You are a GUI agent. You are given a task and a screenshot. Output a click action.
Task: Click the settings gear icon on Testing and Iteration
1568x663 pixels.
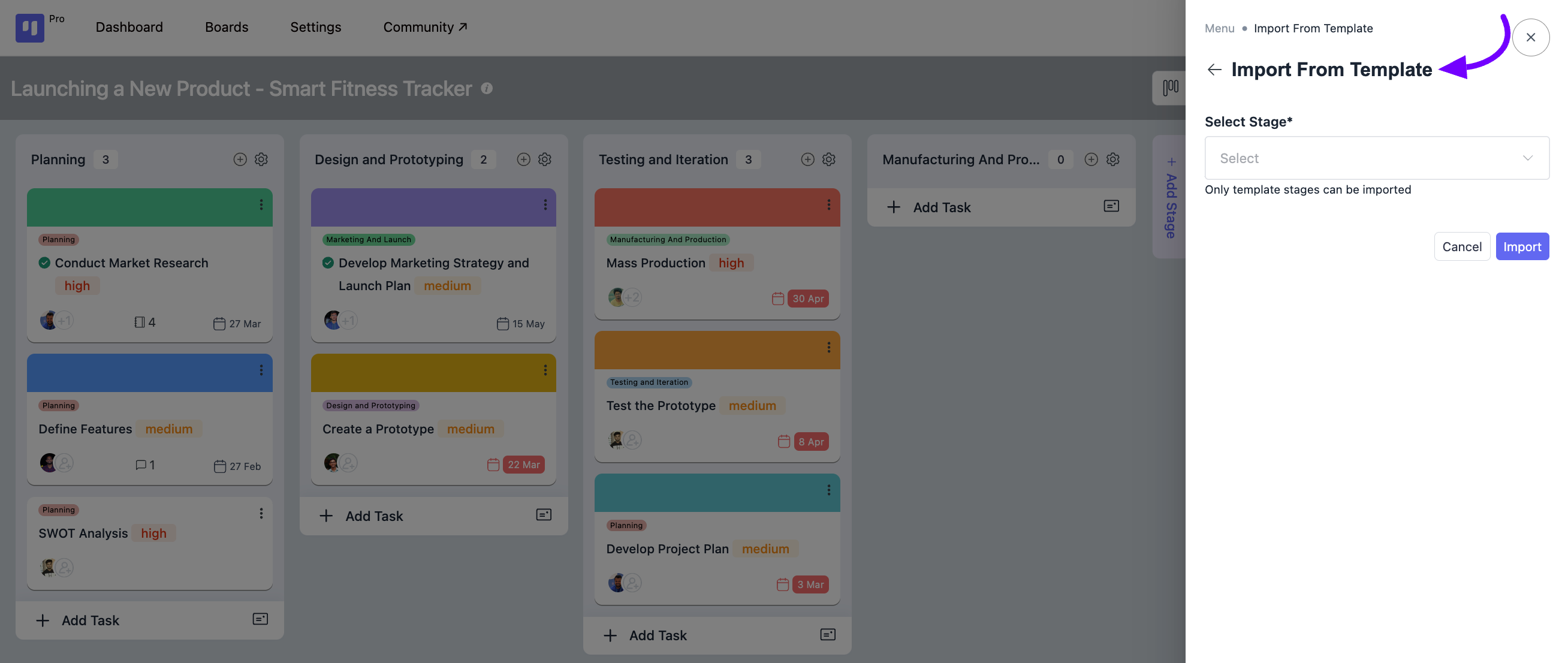[x=829, y=159]
